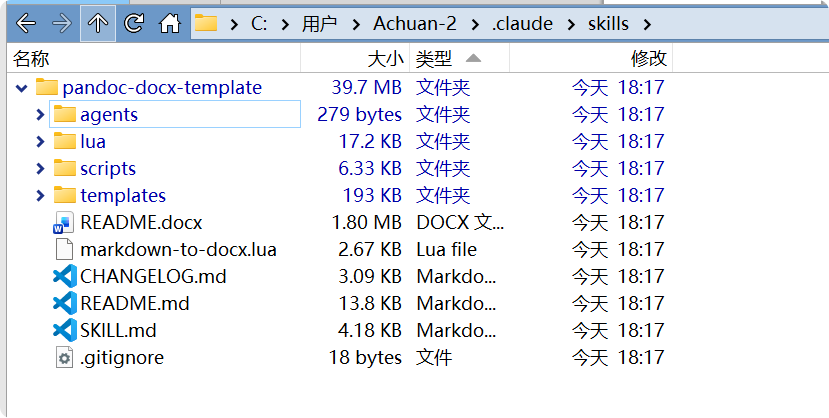Select the SKILL.md file name
Viewport: 829px width, 418px height.
(118, 330)
